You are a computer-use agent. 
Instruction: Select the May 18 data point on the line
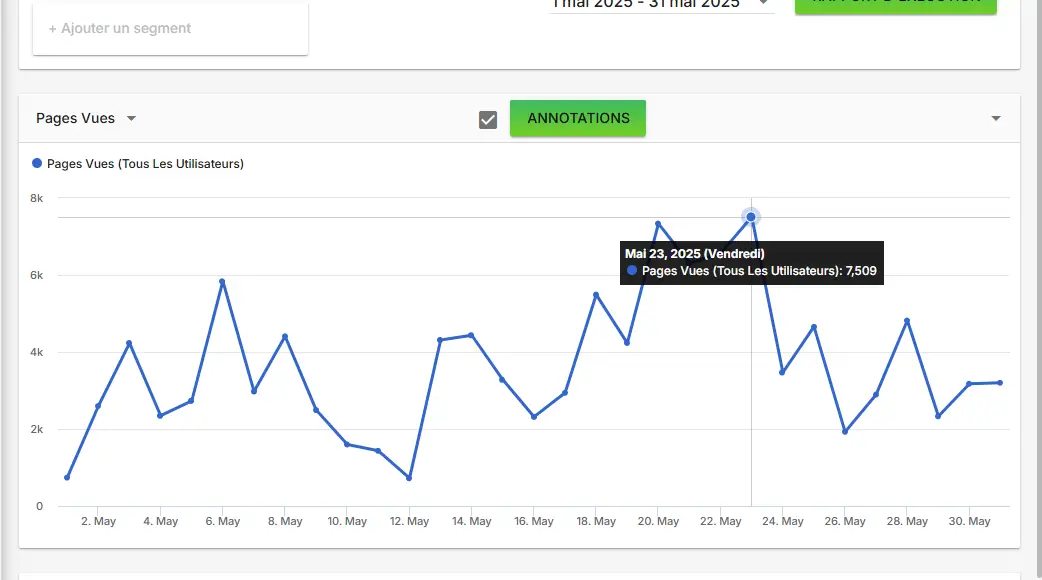[596, 294]
